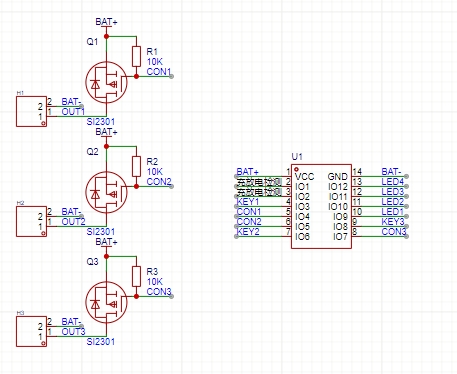
Task: Click resistor R2 symbol
Action: click(x=136, y=167)
